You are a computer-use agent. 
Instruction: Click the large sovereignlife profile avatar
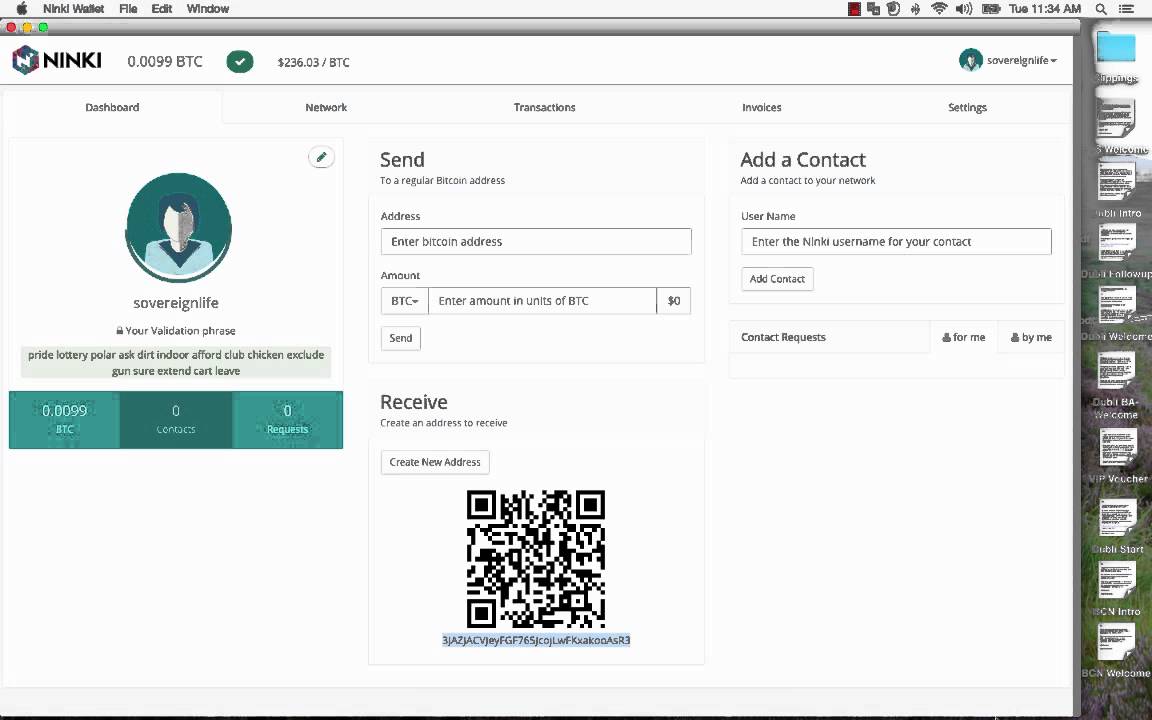click(x=179, y=227)
